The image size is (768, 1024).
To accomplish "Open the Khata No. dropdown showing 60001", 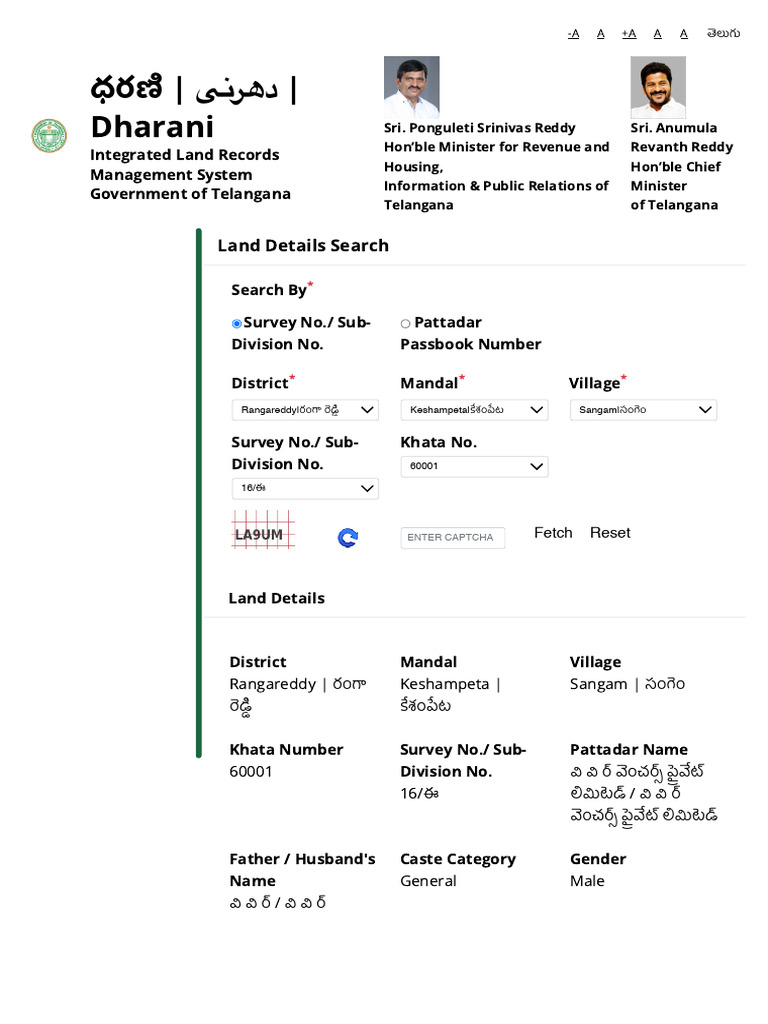I will [474, 466].
